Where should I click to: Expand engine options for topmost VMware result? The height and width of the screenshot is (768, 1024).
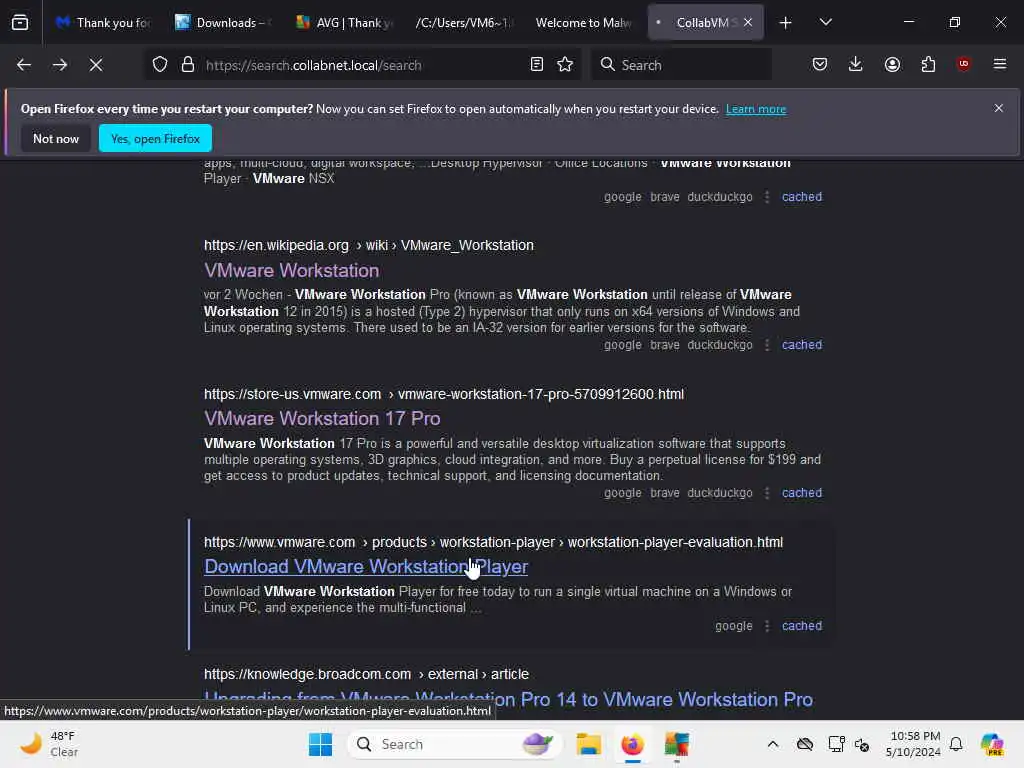tap(767, 197)
